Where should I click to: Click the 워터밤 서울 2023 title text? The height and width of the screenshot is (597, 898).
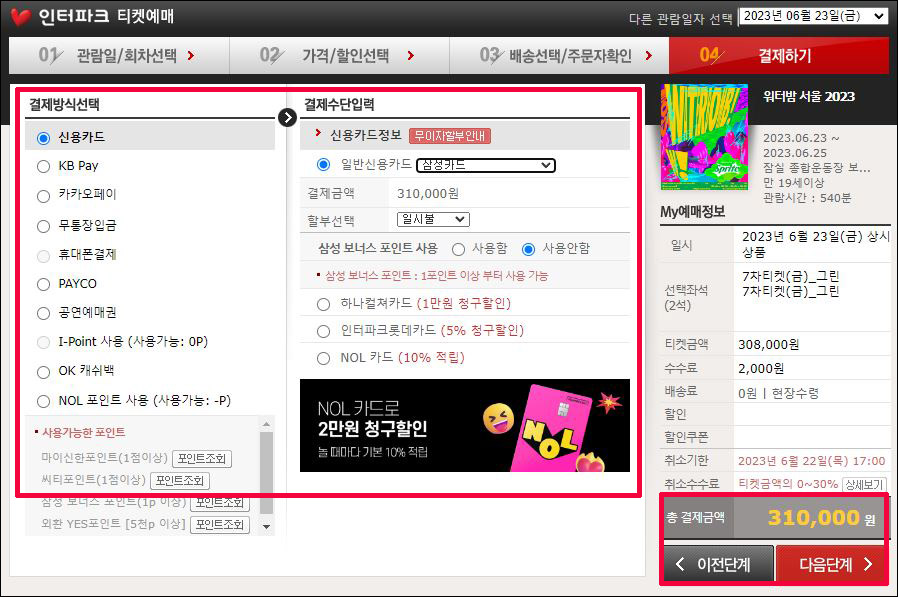tap(809, 96)
